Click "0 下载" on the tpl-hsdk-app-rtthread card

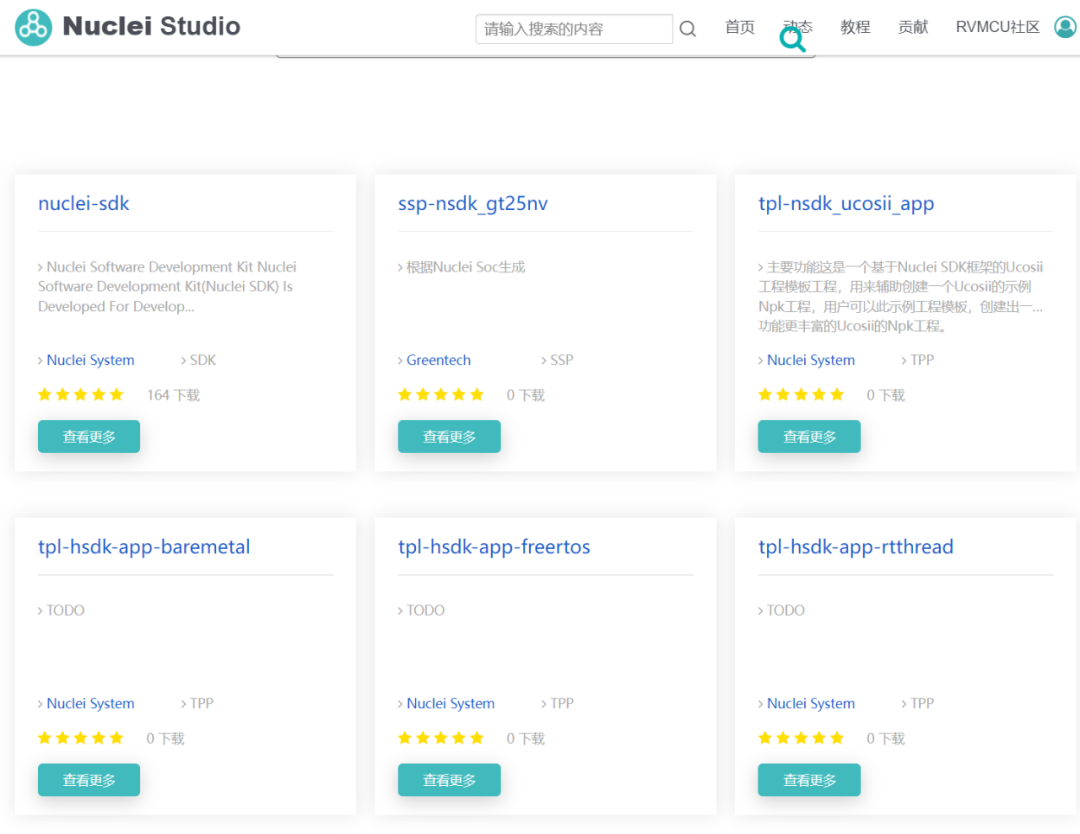[886, 738]
